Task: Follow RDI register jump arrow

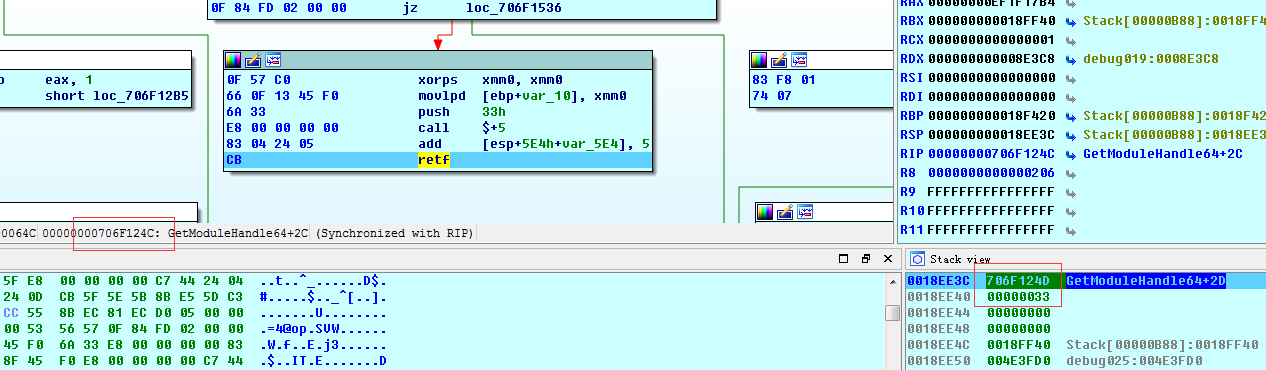Action: point(1071,97)
